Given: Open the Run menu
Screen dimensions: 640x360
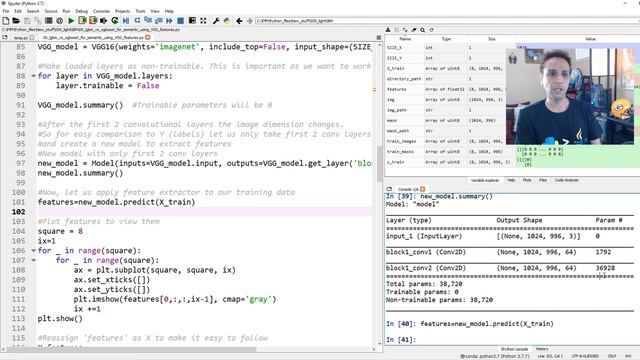Looking at the screenshot, I should tap(66, 11).
